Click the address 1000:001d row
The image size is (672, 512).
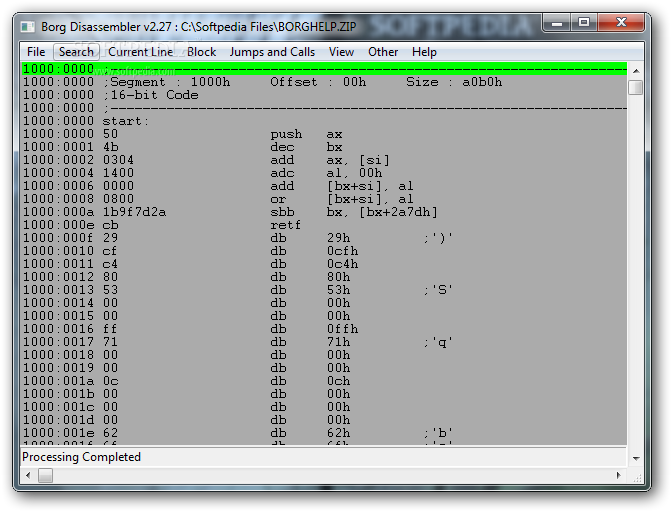point(324,419)
